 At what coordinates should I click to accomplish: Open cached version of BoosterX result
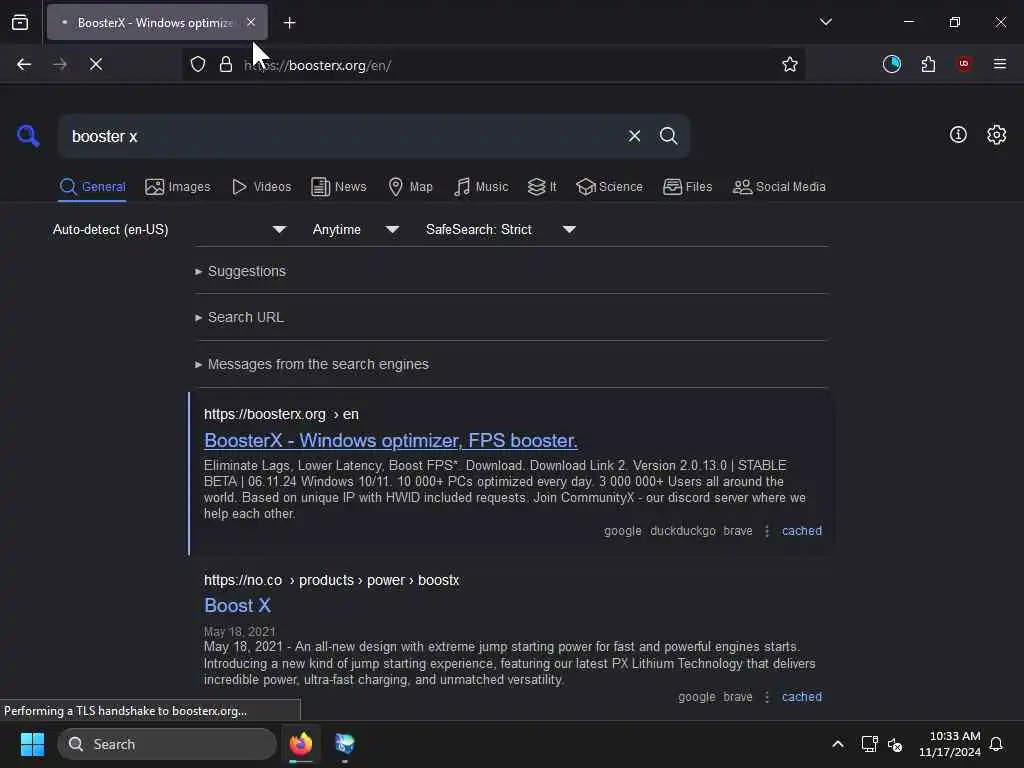pyautogui.click(x=802, y=531)
